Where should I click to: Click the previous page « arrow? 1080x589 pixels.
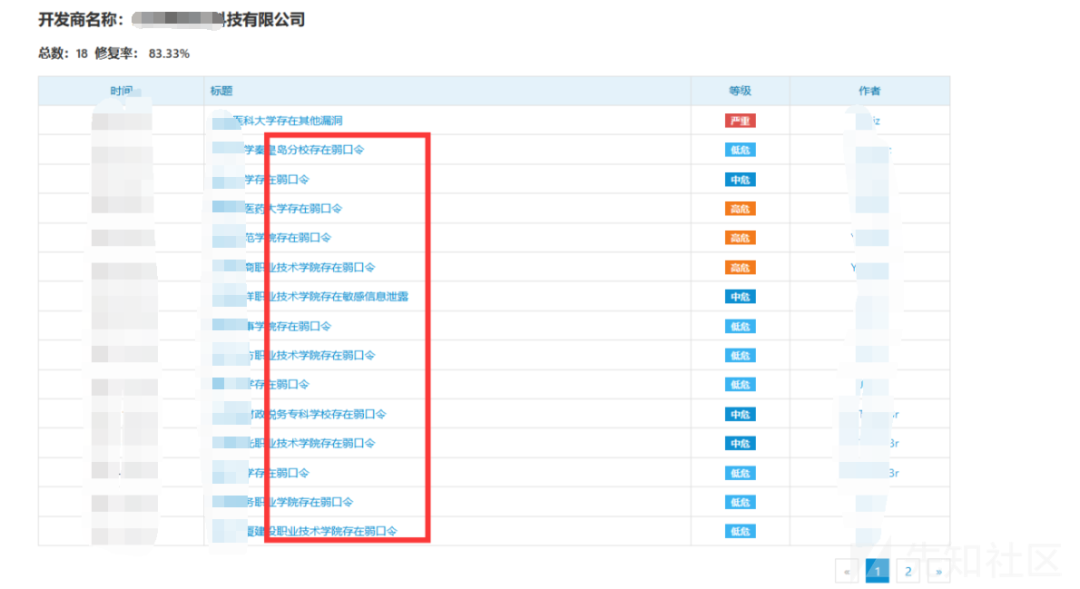847,571
